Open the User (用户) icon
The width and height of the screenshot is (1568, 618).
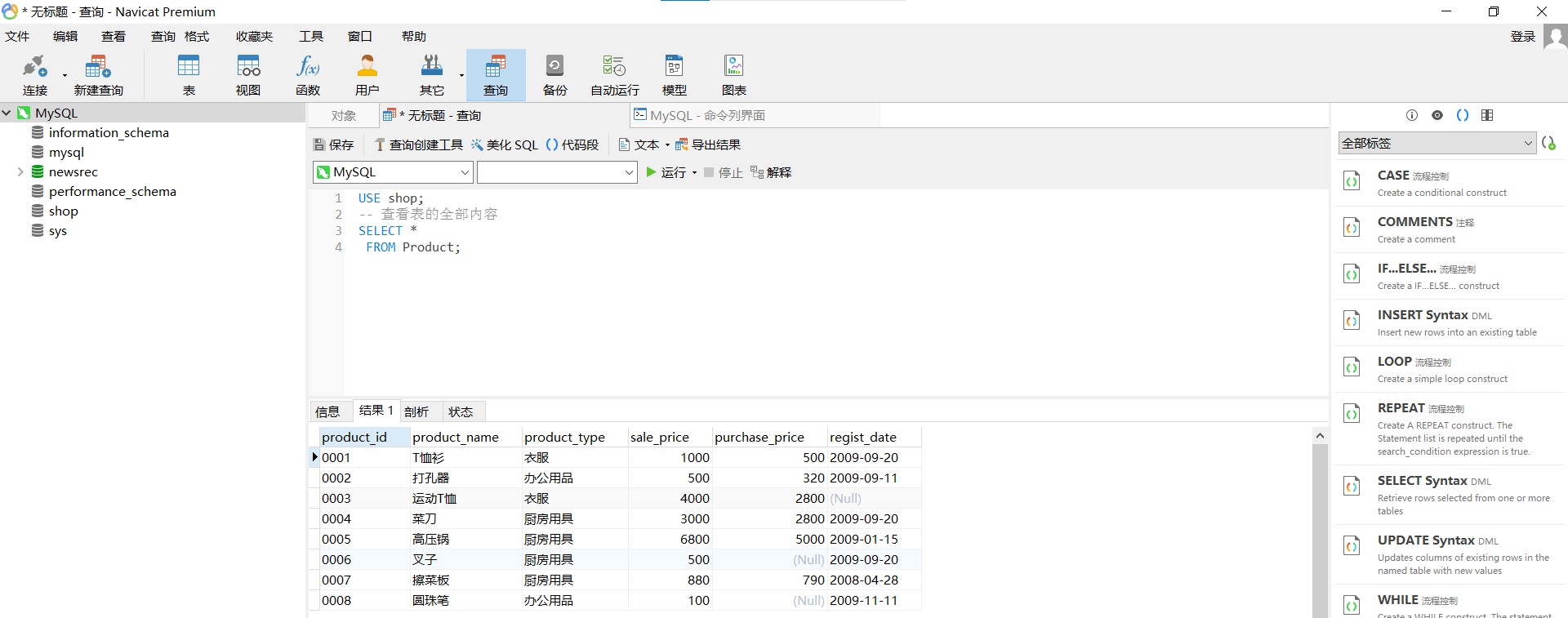click(367, 74)
